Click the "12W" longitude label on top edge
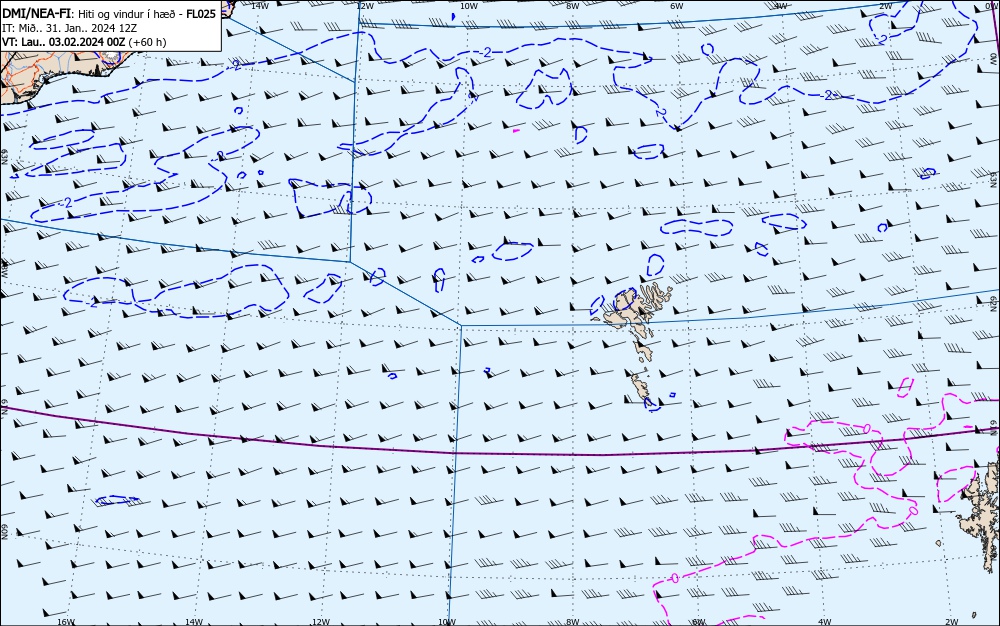Viewport: 1000px width, 626px height. click(x=364, y=6)
